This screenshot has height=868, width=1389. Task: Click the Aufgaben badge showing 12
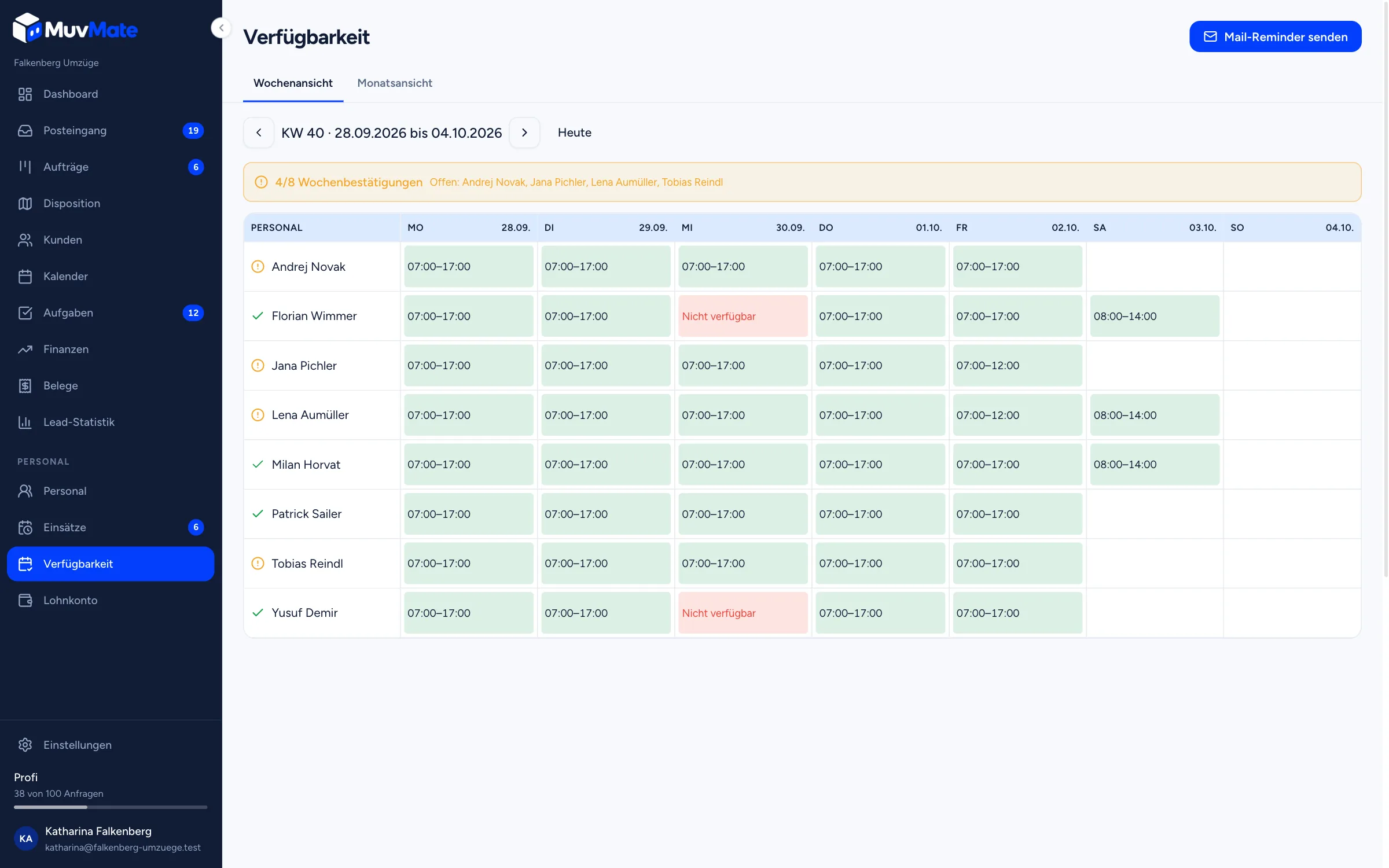point(193,312)
